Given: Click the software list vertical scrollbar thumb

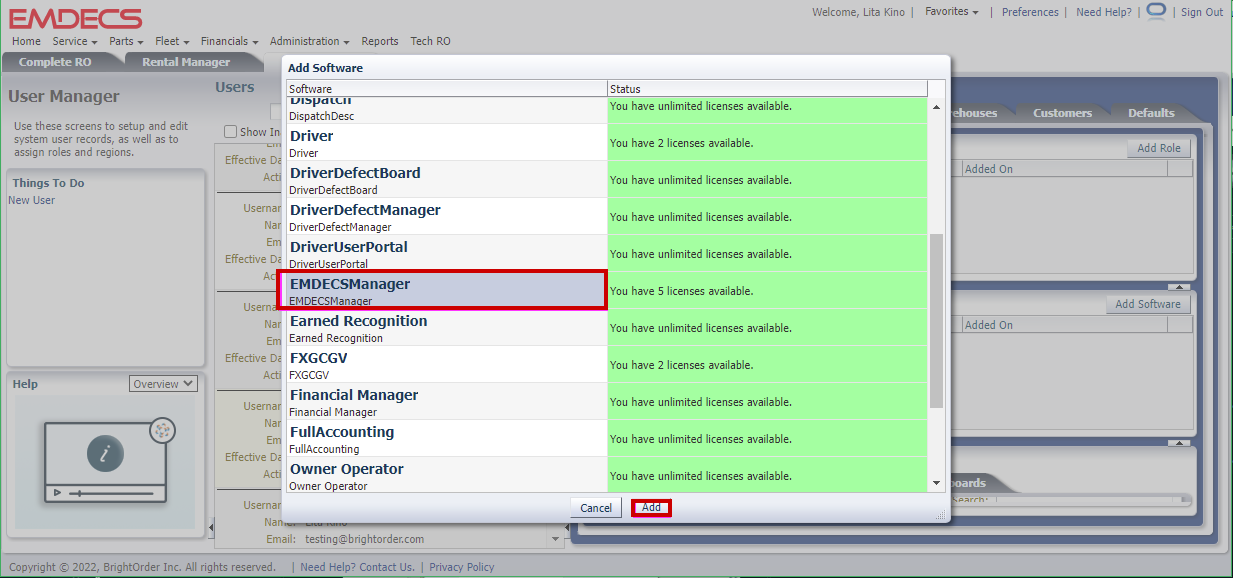Looking at the screenshot, I should pyautogui.click(x=937, y=322).
